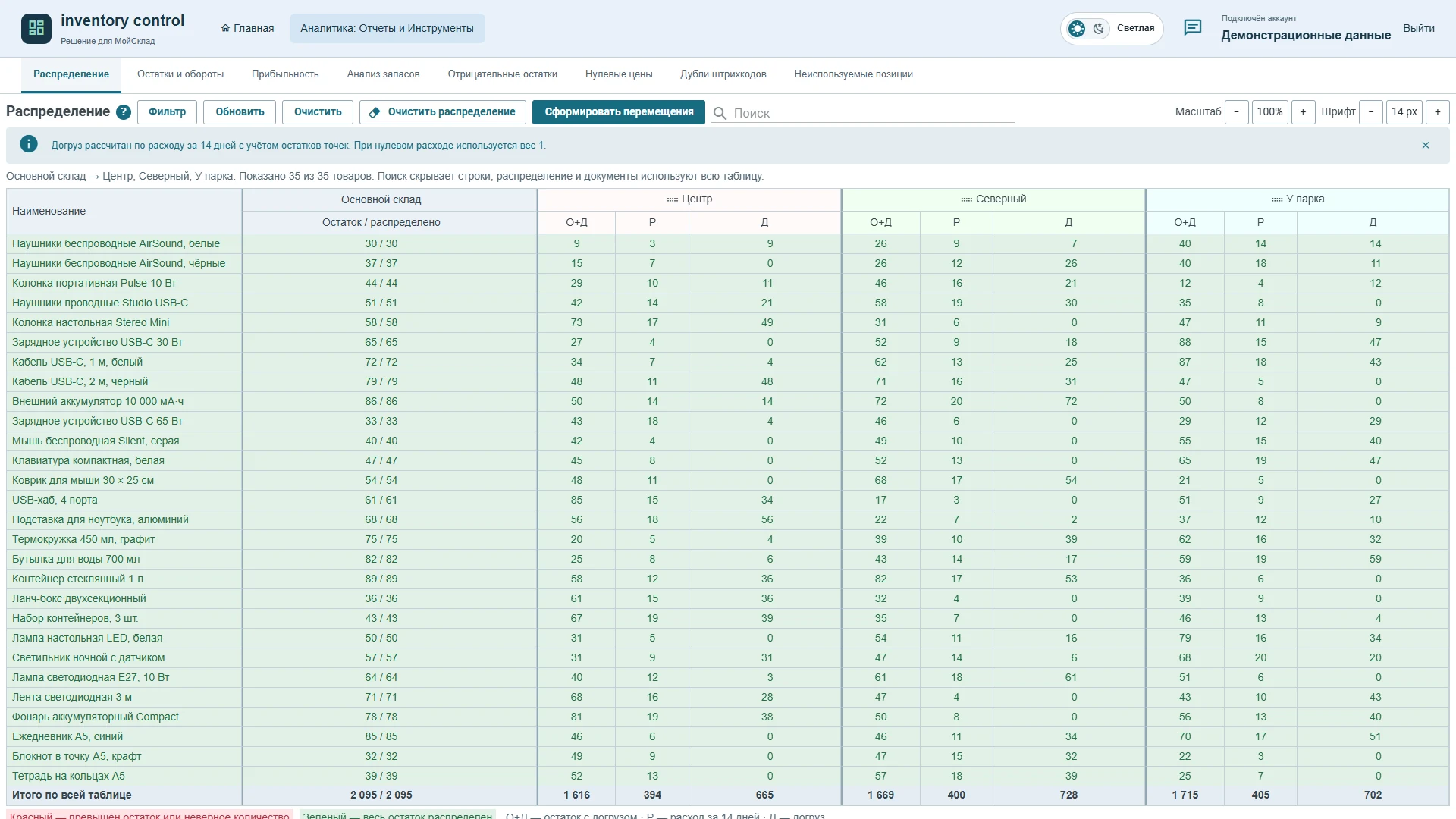Click the Обновить button
The width and height of the screenshot is (1456, 819).
[240, 112]
